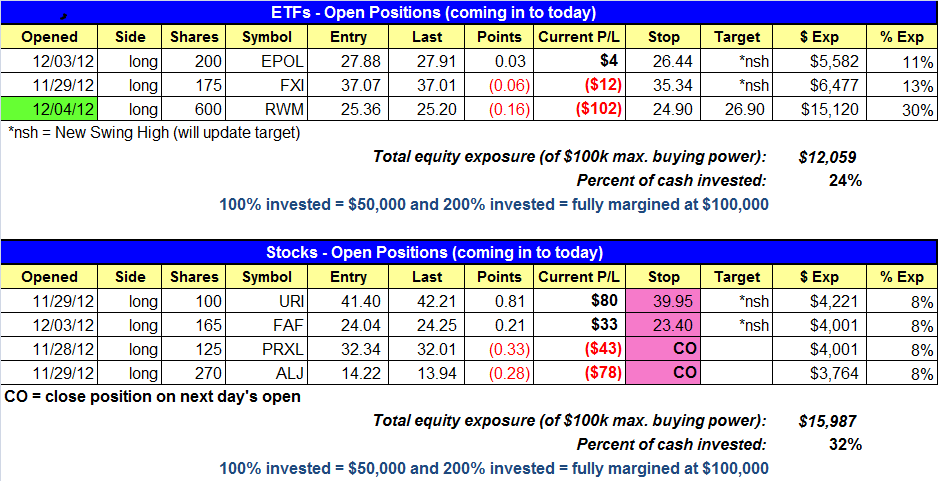938x481 pixels.
Task: Select the $12,059 total equity exposure value
Action: 827,156
